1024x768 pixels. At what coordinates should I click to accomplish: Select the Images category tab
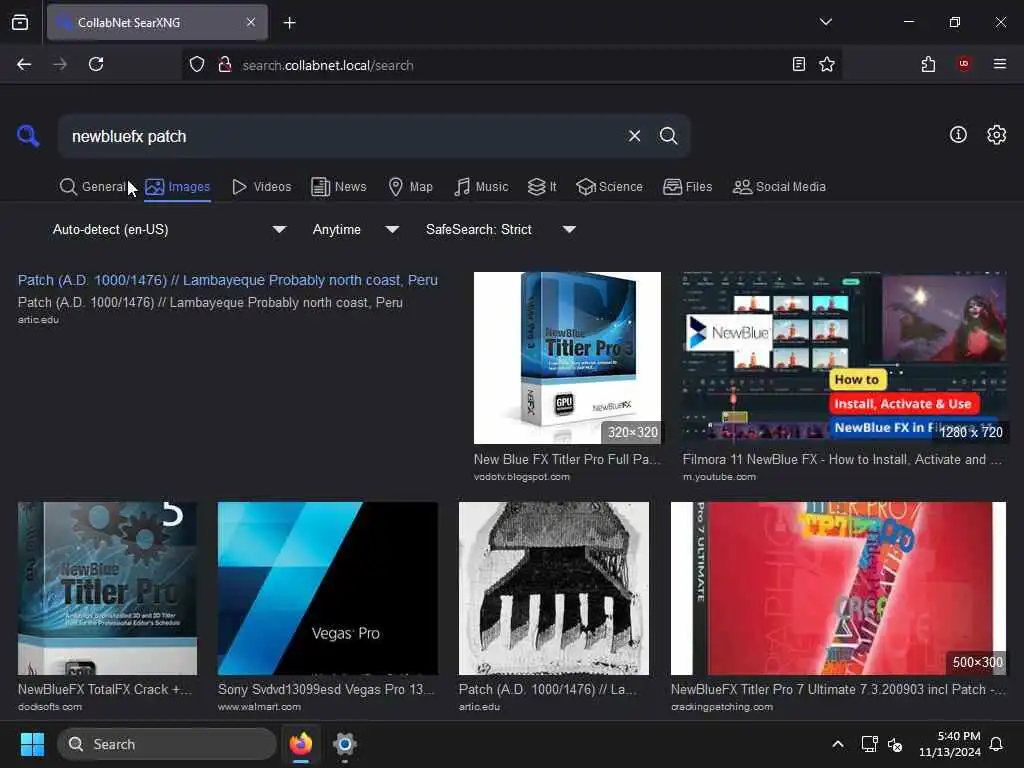pyautogui.click(x=178, y=187)
